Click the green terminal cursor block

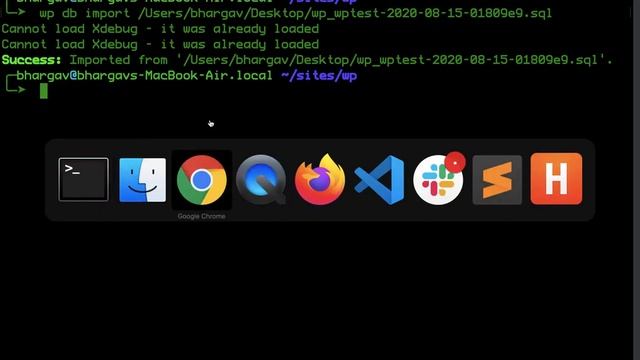44,91
